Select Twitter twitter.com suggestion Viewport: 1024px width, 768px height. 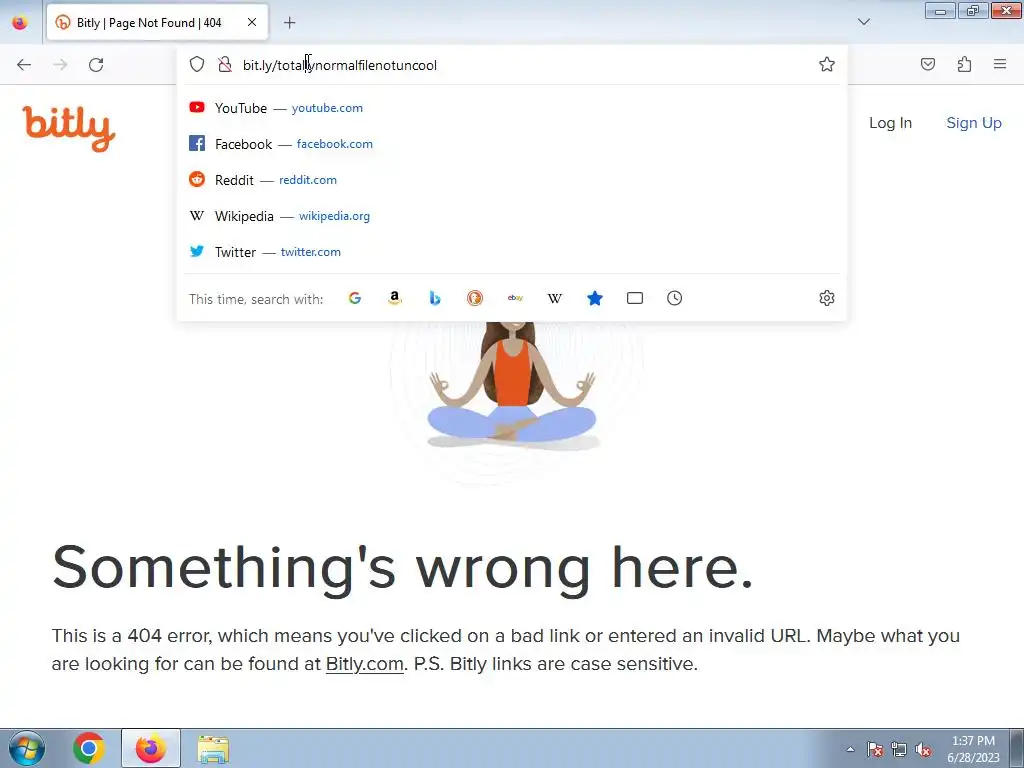[512, 251]
